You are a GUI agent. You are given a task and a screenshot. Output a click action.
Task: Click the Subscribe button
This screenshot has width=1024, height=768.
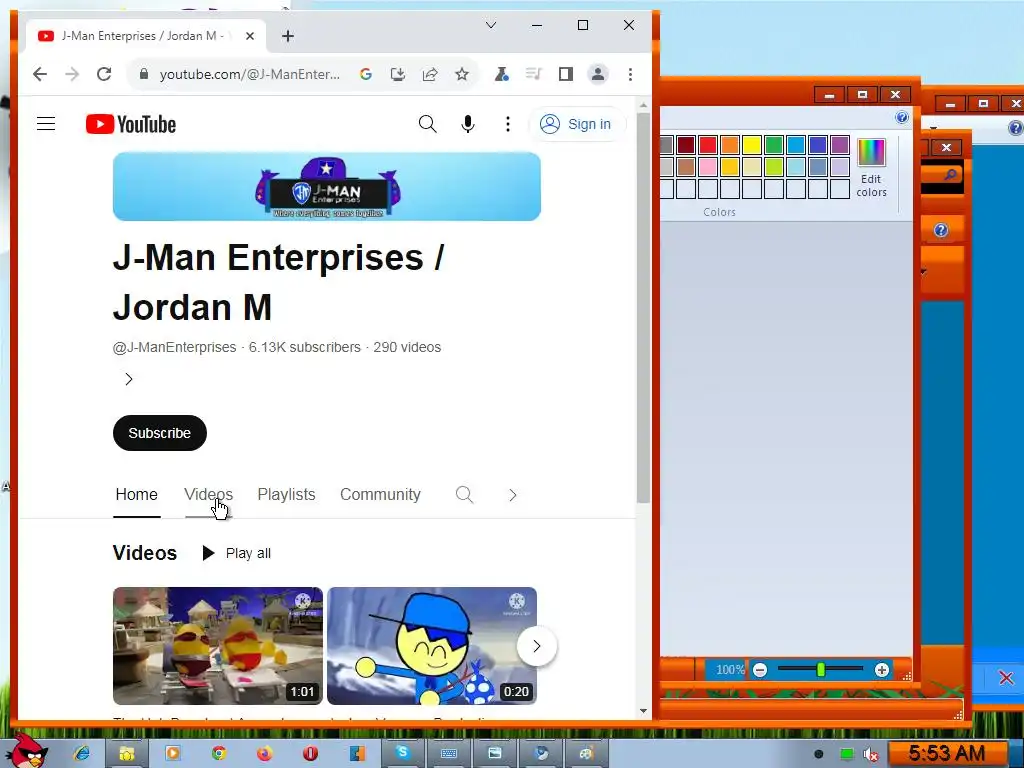(x=159, y=433)
